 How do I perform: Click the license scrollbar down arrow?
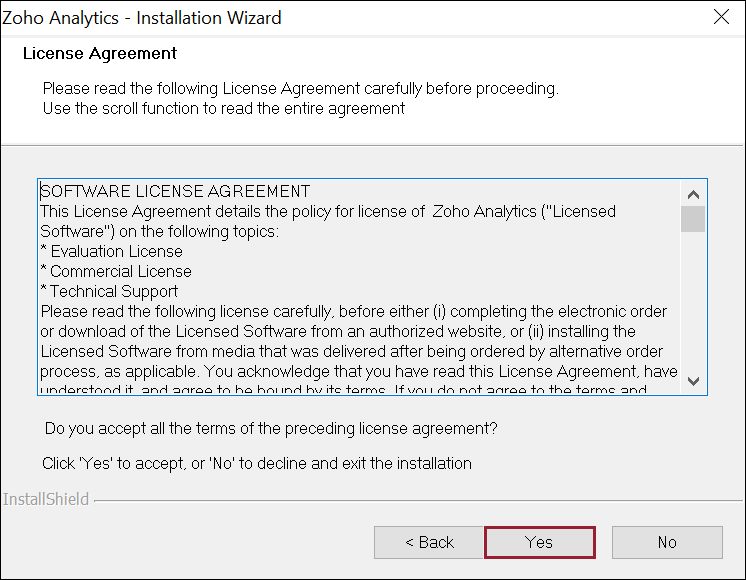693,381
